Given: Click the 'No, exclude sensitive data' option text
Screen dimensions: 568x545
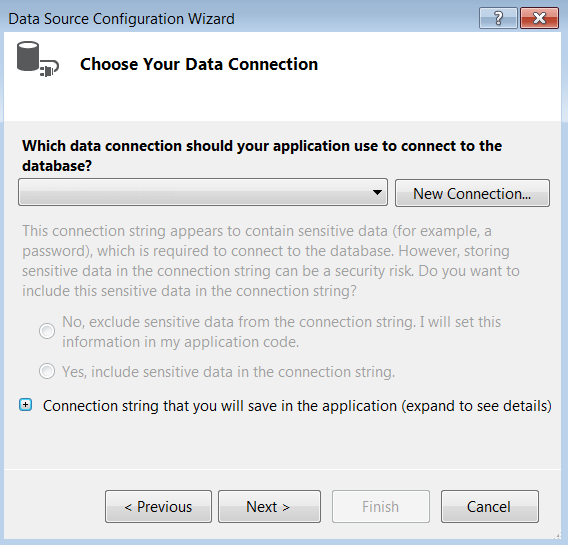Looking at the screenshot, I should [x=281, y=332].
